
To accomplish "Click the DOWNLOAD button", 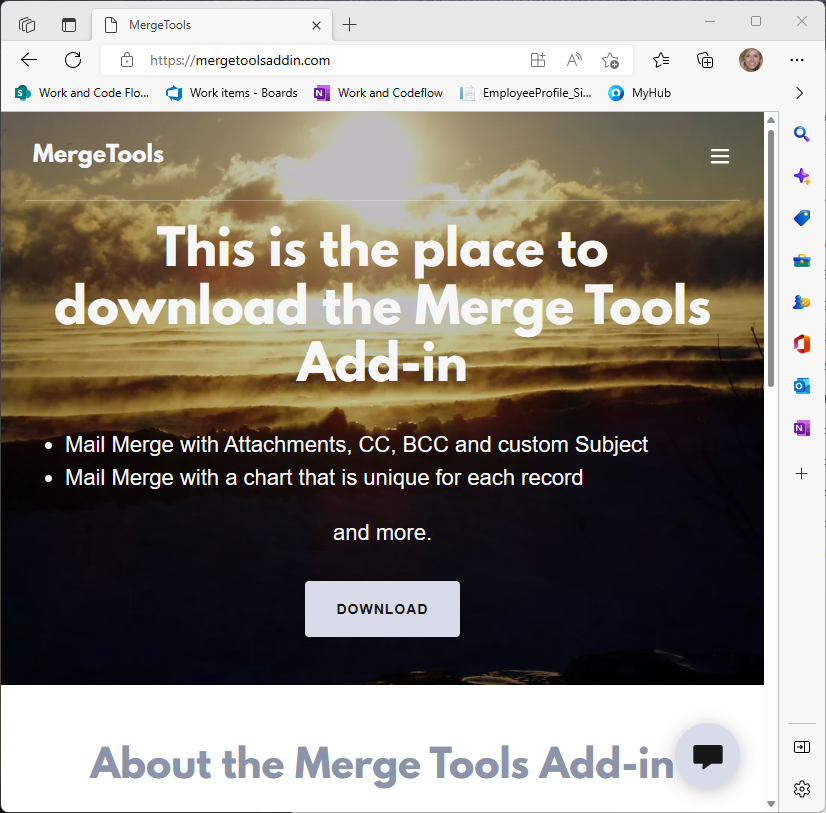I will [382, 609].
